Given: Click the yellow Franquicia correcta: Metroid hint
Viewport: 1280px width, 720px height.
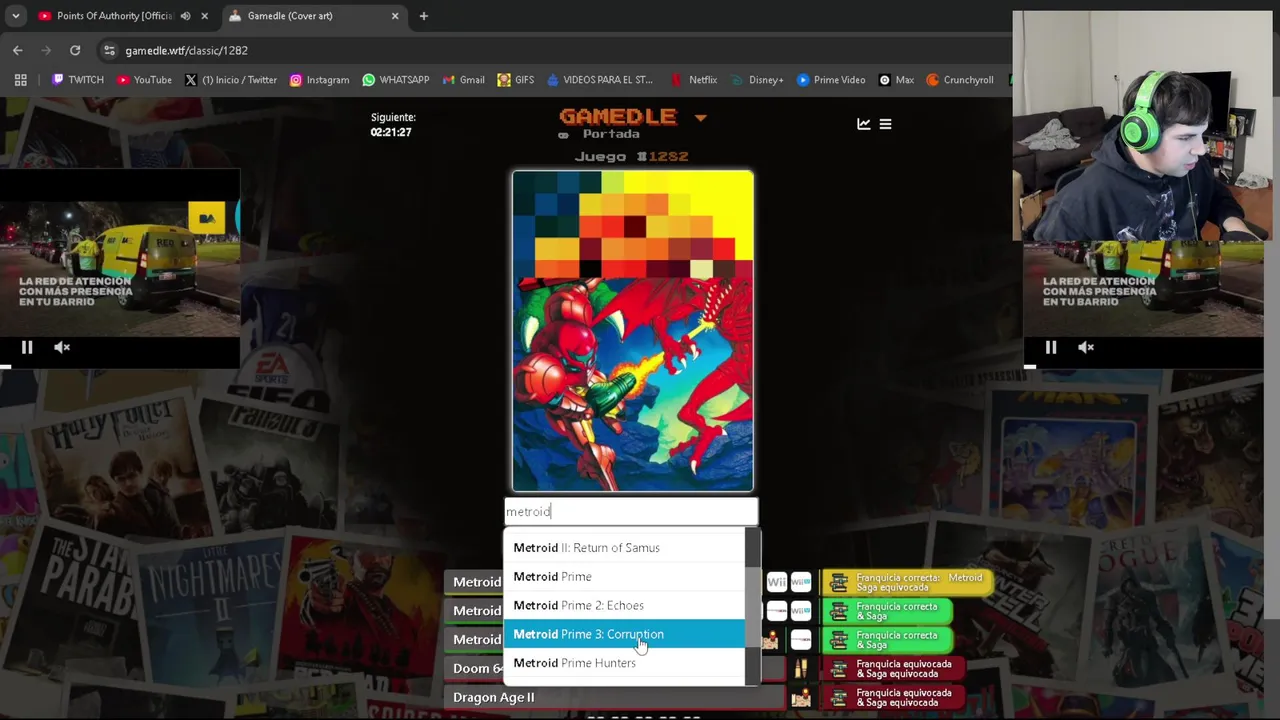Looking at the screenshot, I should [908, 582].
